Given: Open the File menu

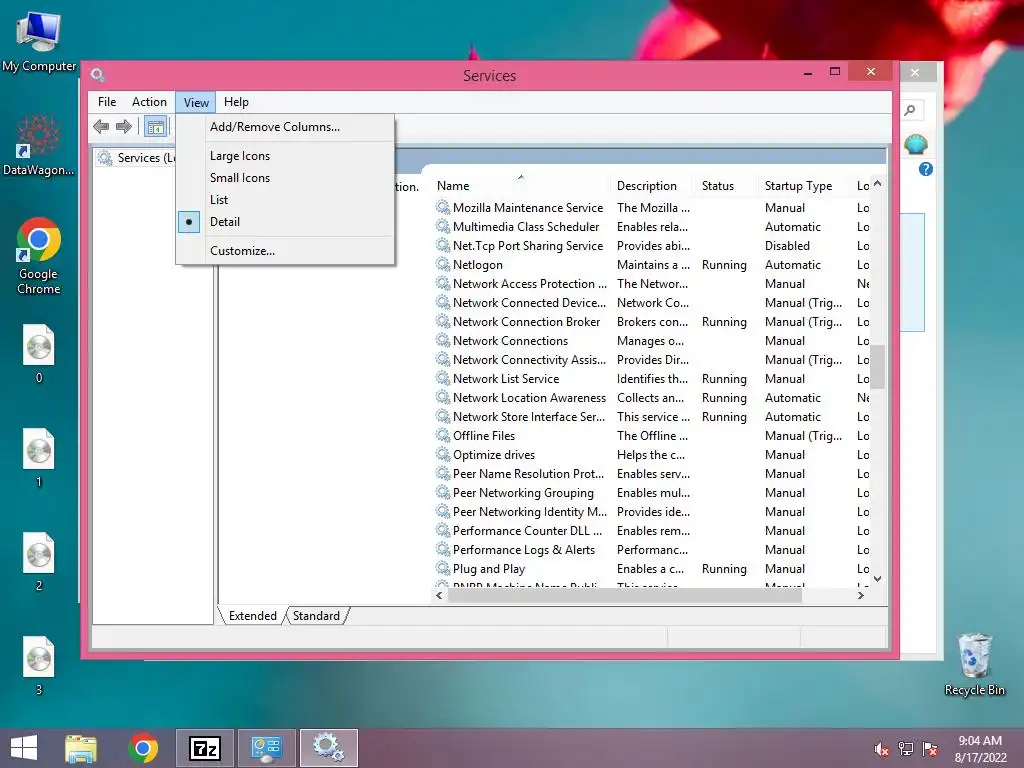Looking at the screenshot, I should click(107, 102).
